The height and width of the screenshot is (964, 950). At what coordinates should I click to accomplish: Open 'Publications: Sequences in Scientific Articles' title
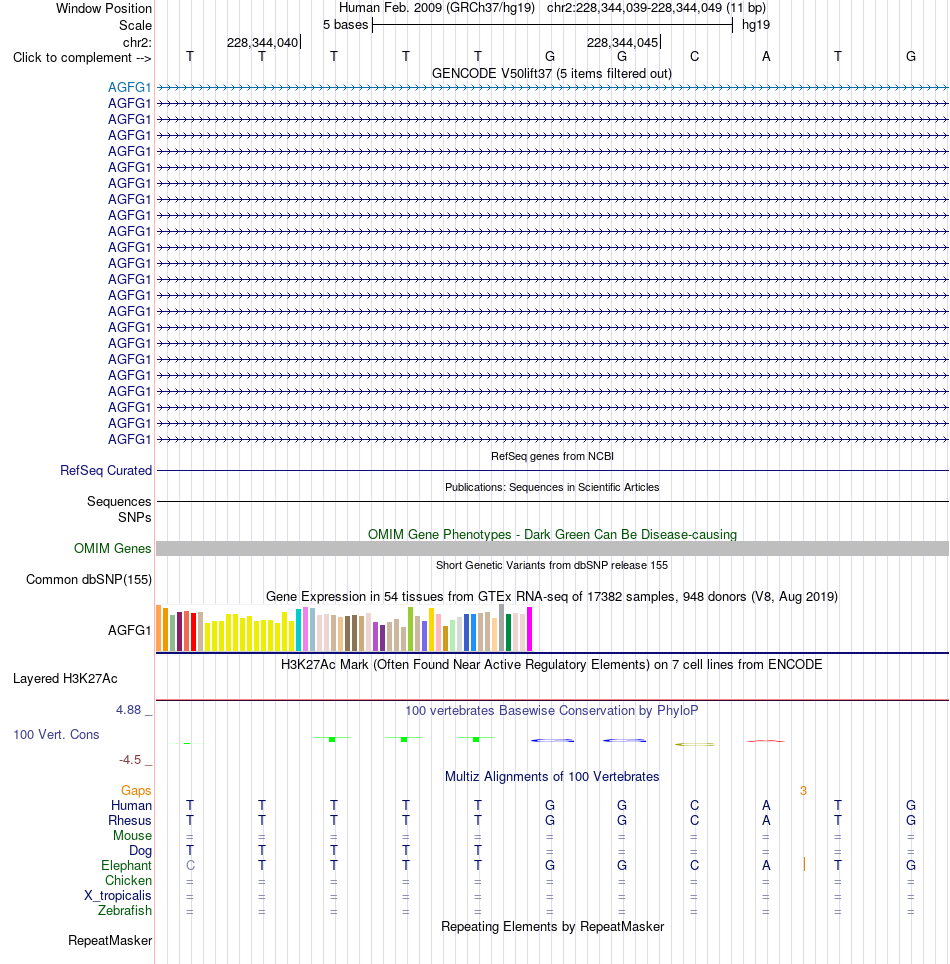(552, 487)
